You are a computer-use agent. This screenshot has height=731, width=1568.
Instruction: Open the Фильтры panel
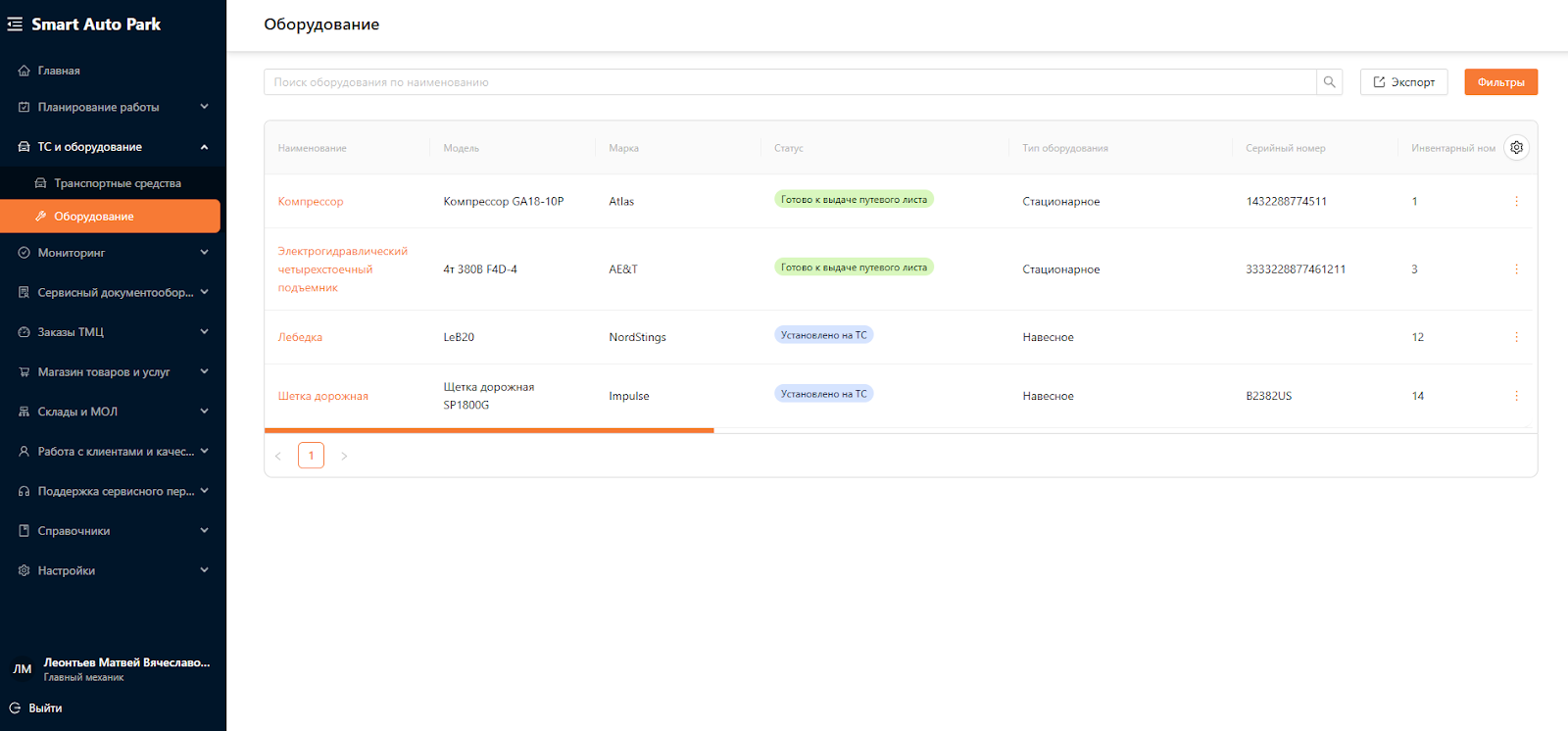pyautogui.click(x=1500, y=82)
